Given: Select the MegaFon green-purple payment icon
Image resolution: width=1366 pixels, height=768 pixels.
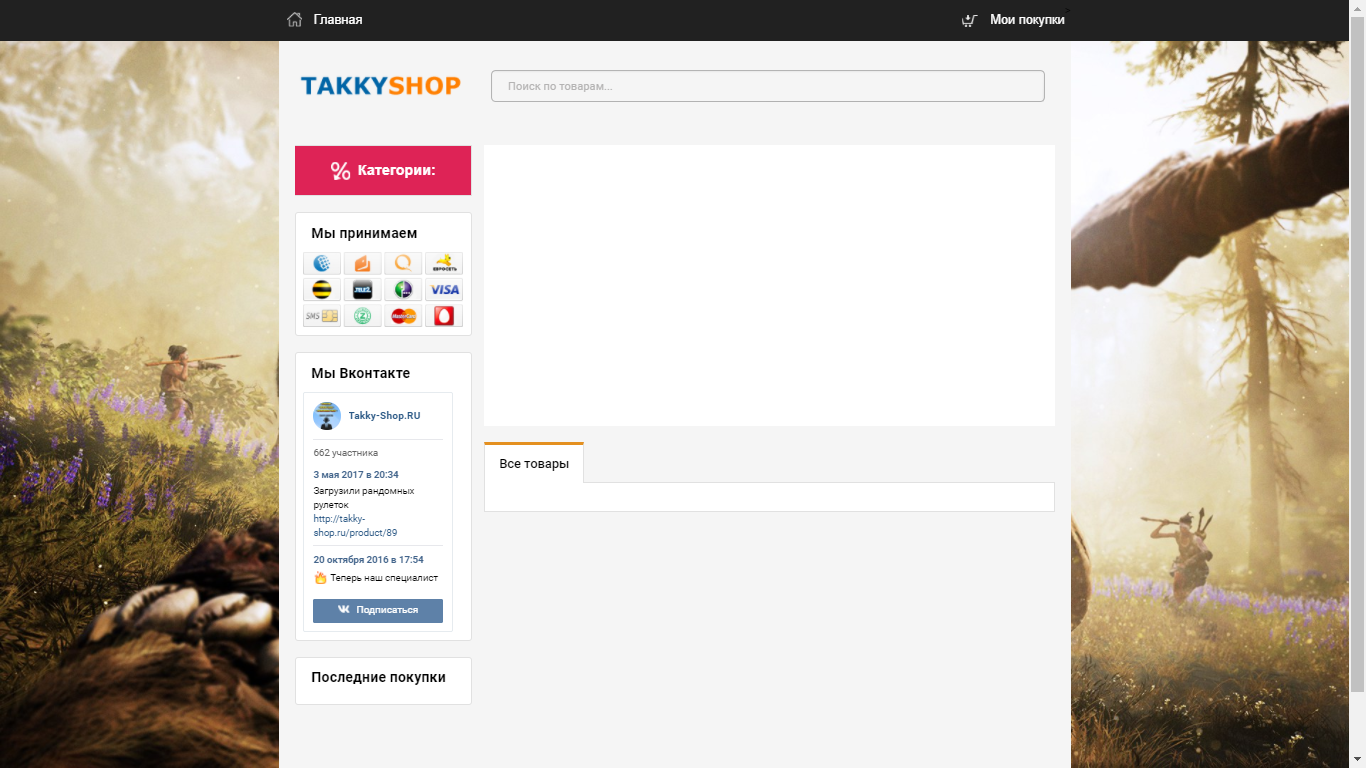Looking at the screenshot, I should click(403, 290).
